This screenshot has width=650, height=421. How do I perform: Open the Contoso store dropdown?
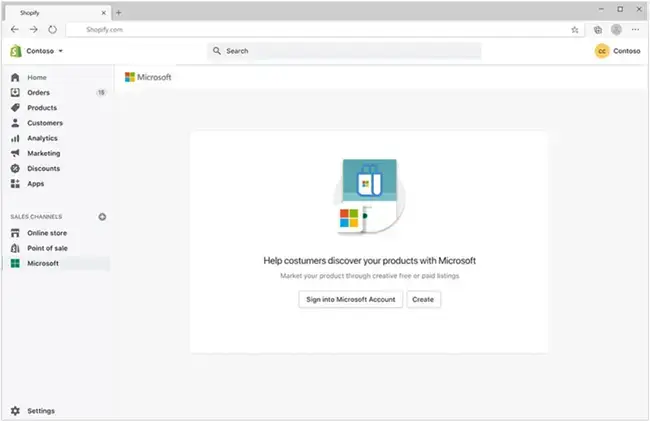tap(44, 51)
